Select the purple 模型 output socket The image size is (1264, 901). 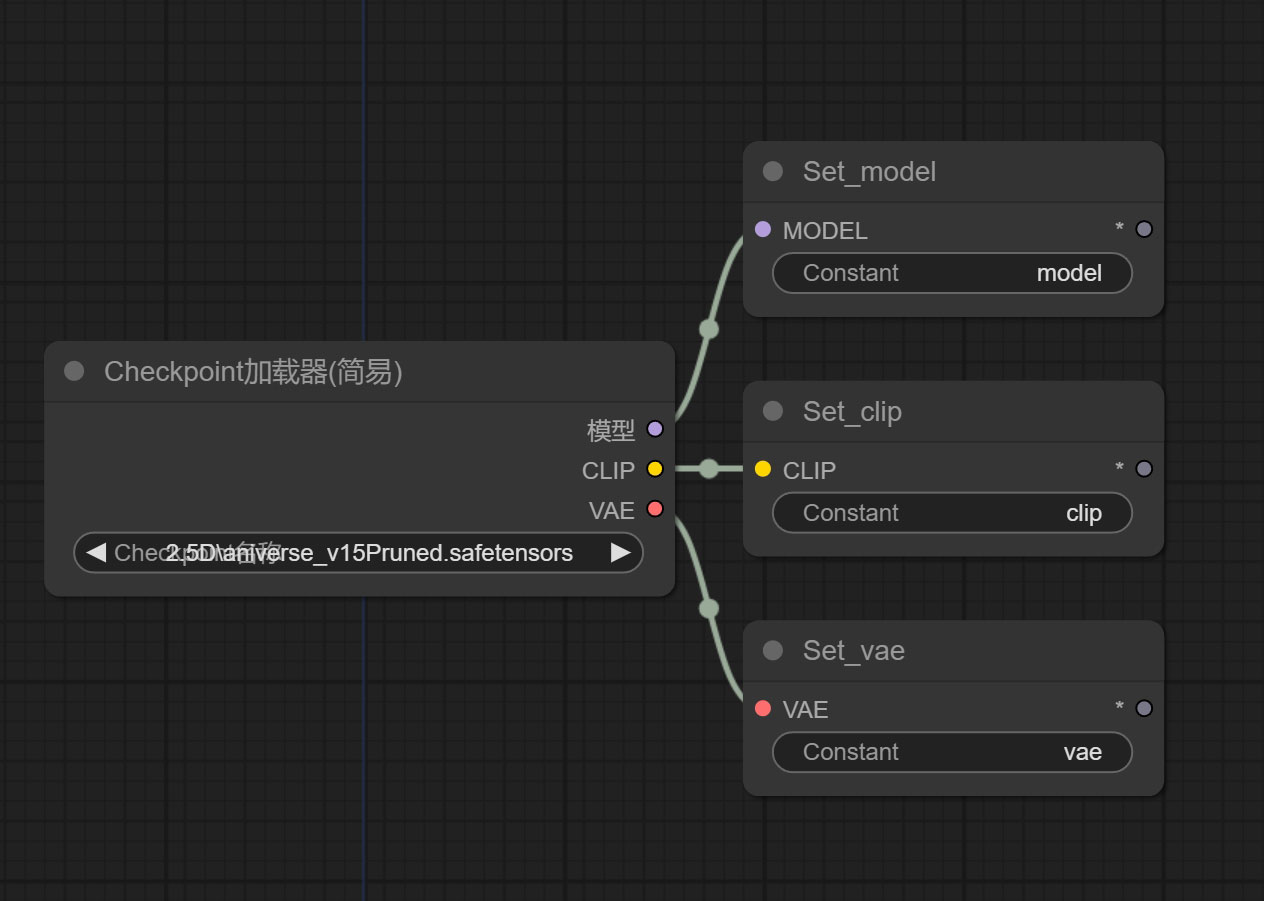(655, 429)
